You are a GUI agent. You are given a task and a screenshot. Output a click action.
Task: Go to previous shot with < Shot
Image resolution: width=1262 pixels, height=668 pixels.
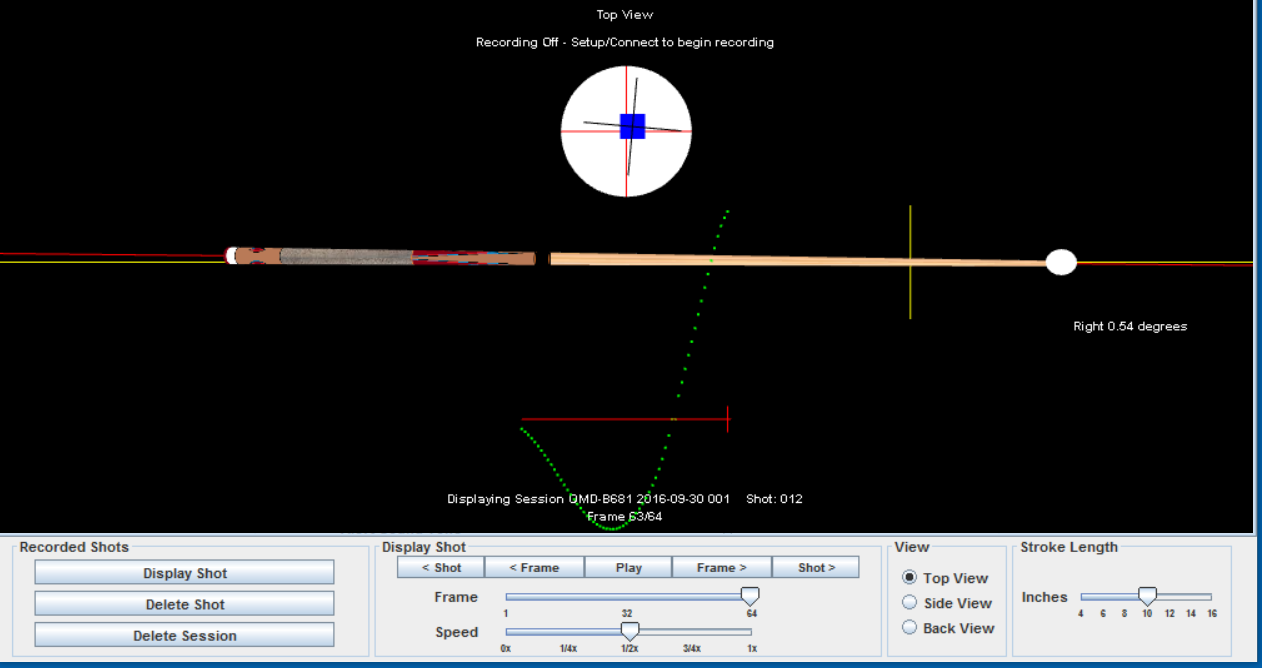(x=441, y=568)
